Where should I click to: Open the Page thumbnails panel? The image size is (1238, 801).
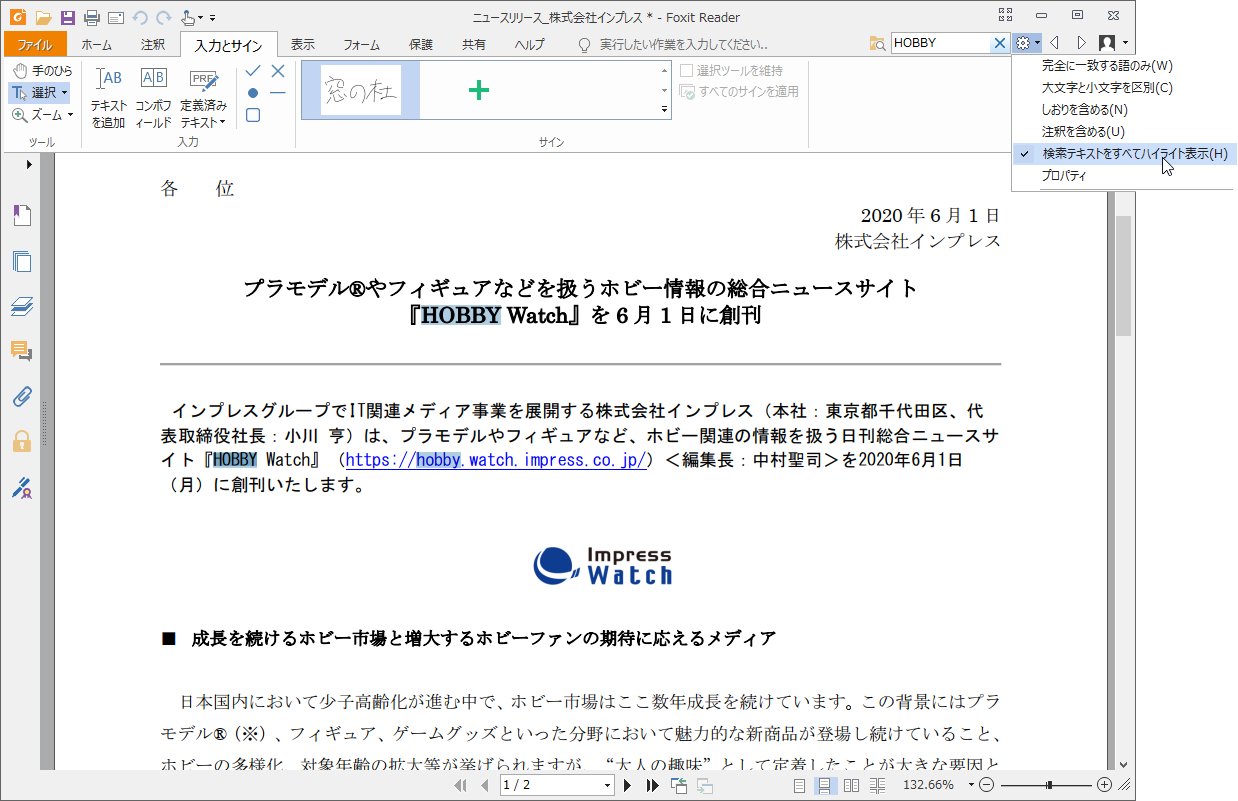pyautogui.click(x=21, y=262)
